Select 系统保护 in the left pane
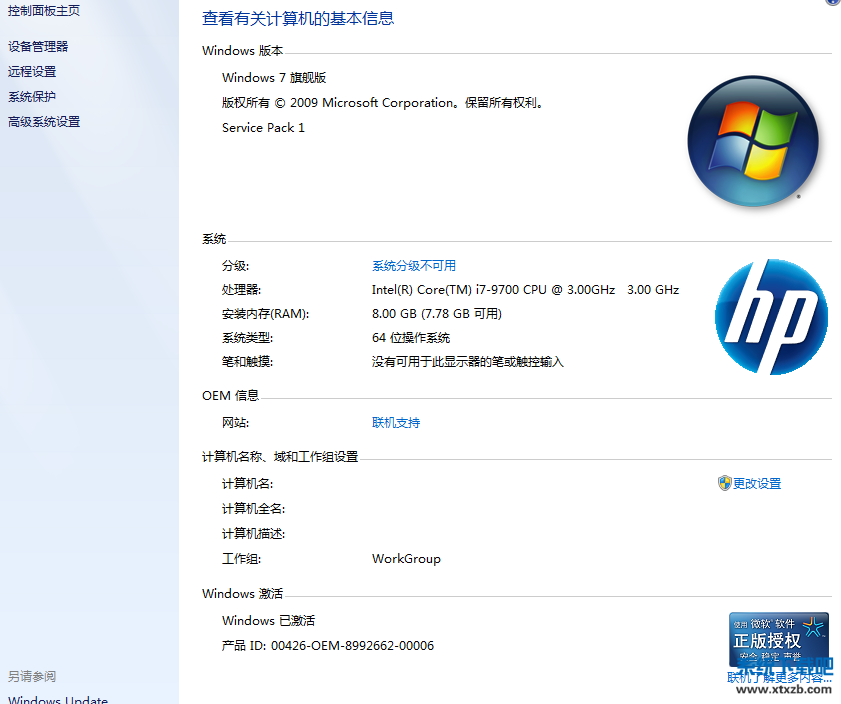This screenshot has width=841, height=704. click(32, 97)
